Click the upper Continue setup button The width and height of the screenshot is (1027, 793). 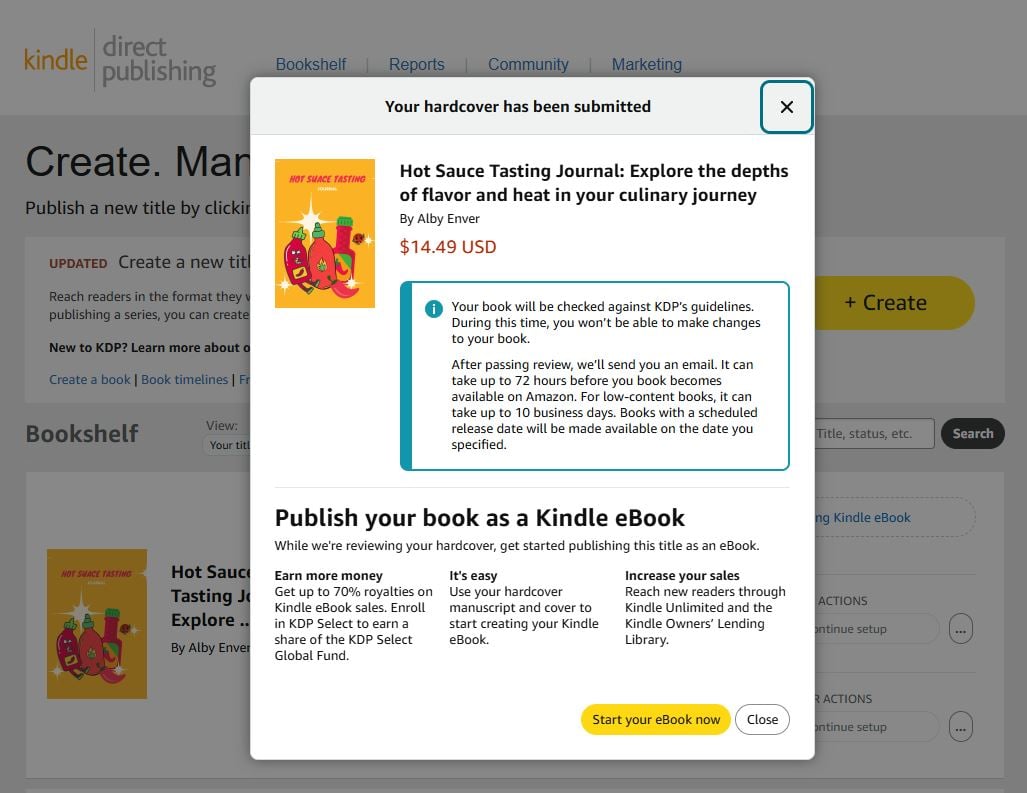tap(875, 629)
